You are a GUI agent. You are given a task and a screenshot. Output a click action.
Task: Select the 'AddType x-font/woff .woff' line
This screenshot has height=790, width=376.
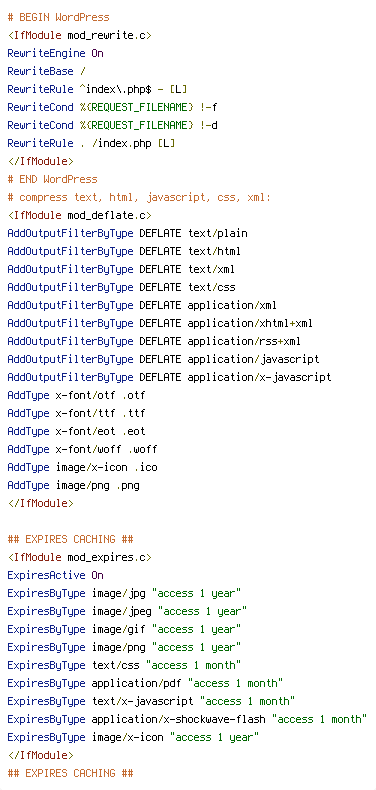pyautogui.click(x=83, y=450)
